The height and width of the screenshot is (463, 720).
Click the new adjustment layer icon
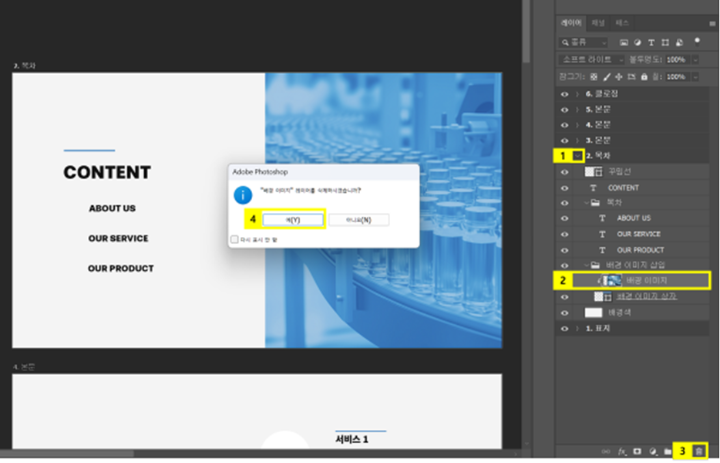click(653, 452)
